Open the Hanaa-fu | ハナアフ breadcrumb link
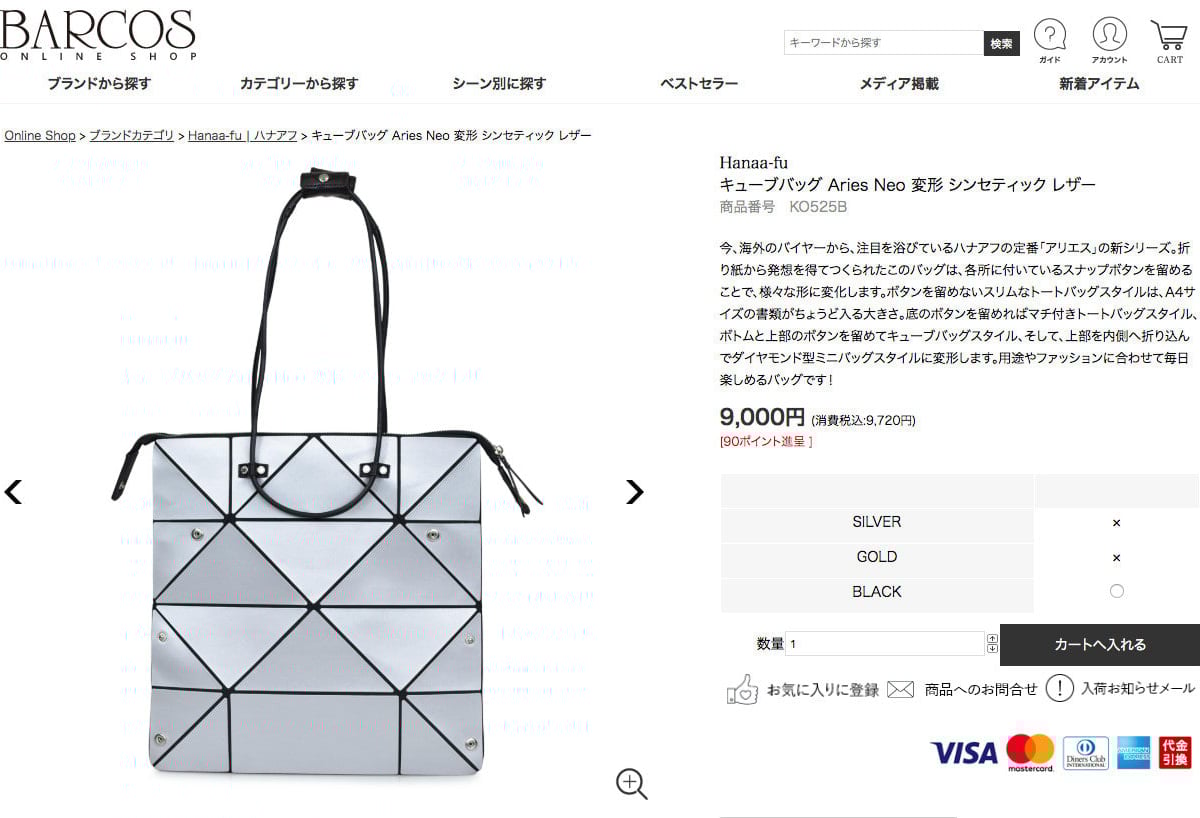Screen dimensions: 1200x818 (x=243, y=135)
